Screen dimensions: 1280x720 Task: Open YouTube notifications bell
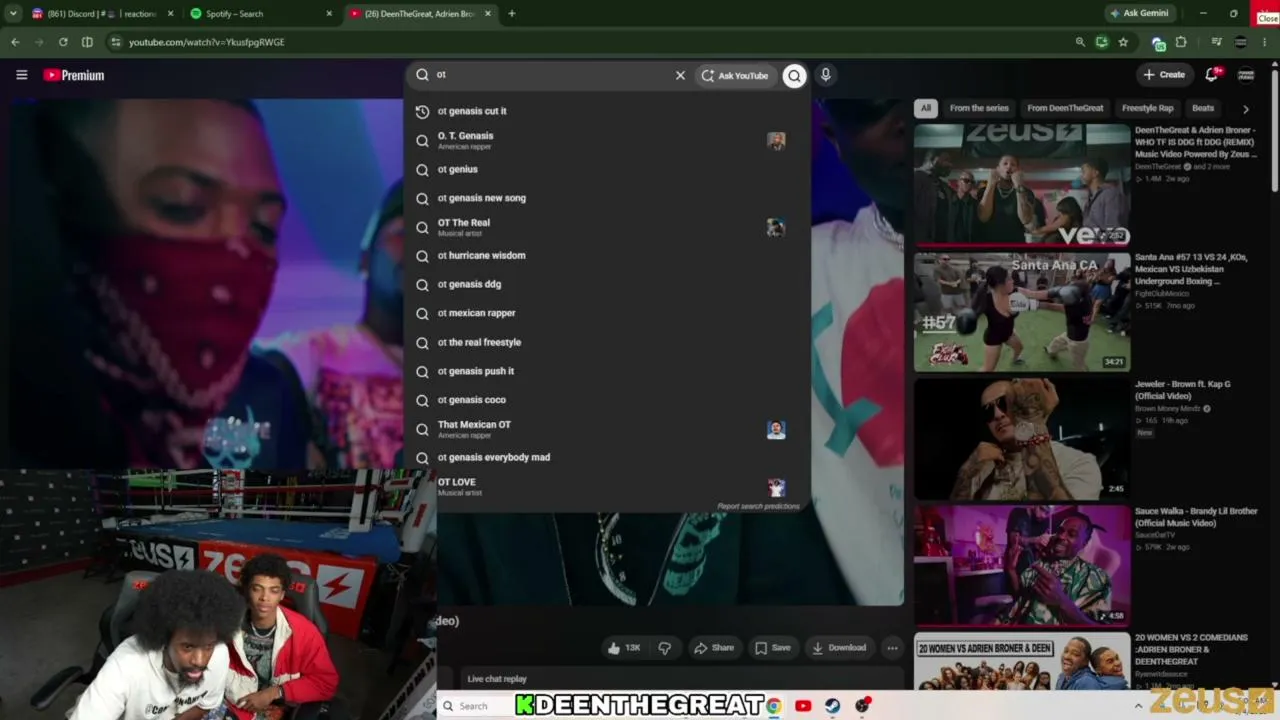coord(1212,75)
